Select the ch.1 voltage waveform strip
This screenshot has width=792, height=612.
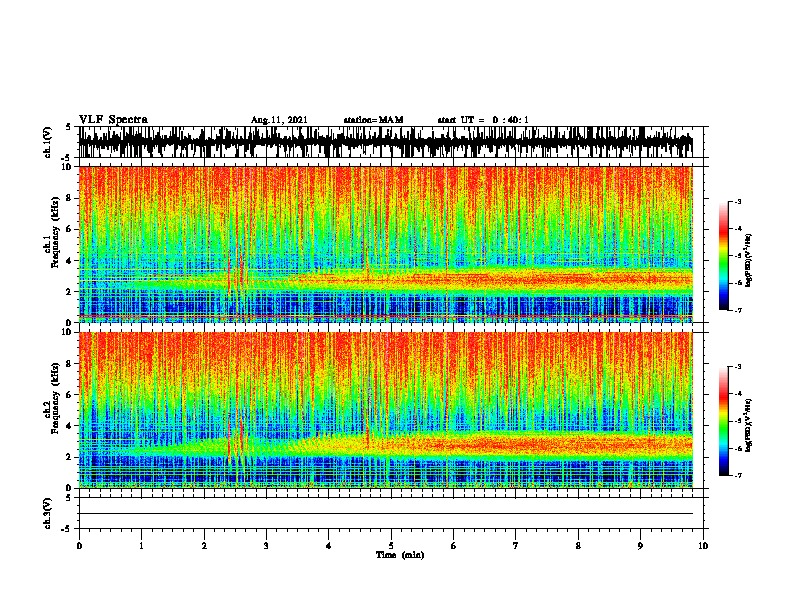[386, 142]
